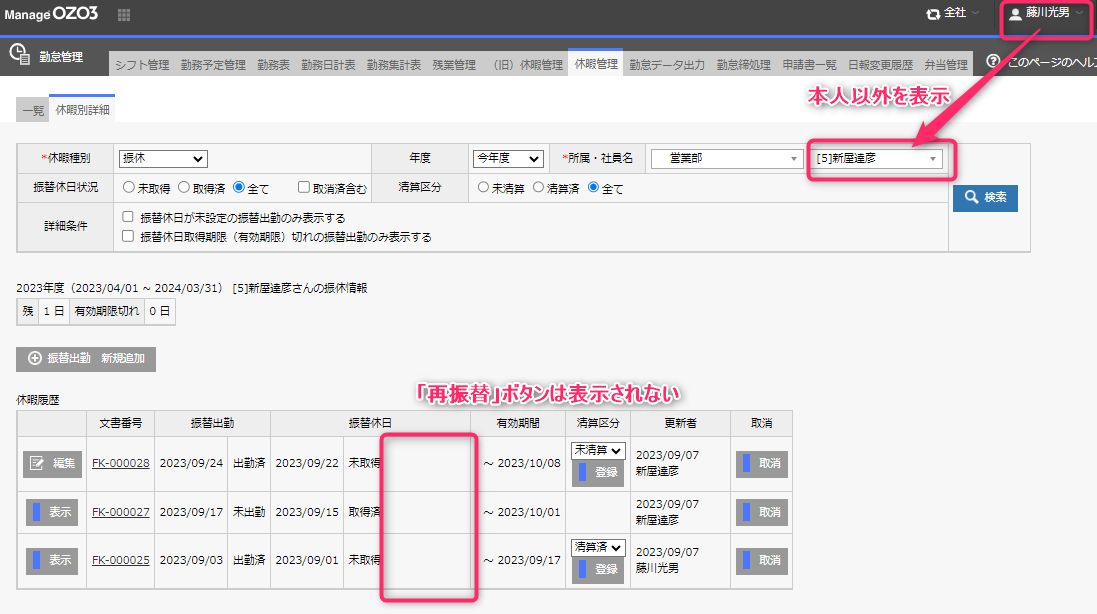This screenshot has width=1097, height=614.
Task: Click 編集 button for FK-000028
Action: (x=53, y=463)
